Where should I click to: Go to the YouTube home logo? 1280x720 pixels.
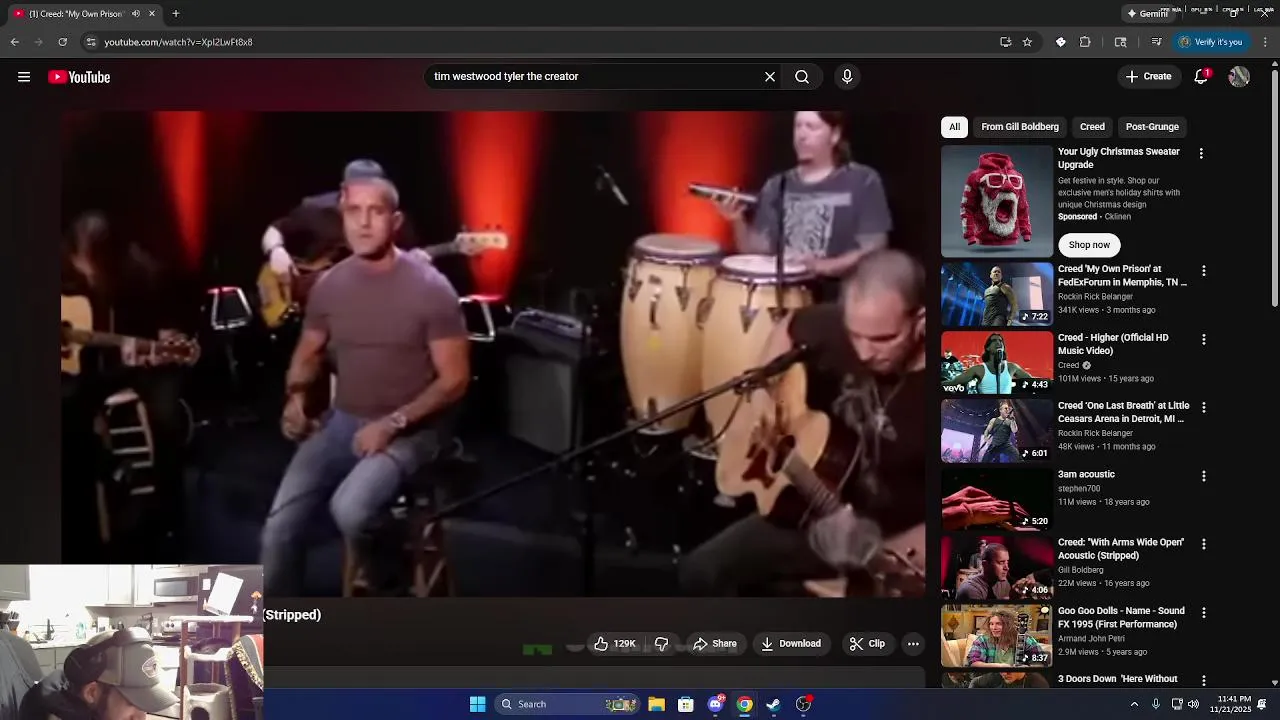79,77
